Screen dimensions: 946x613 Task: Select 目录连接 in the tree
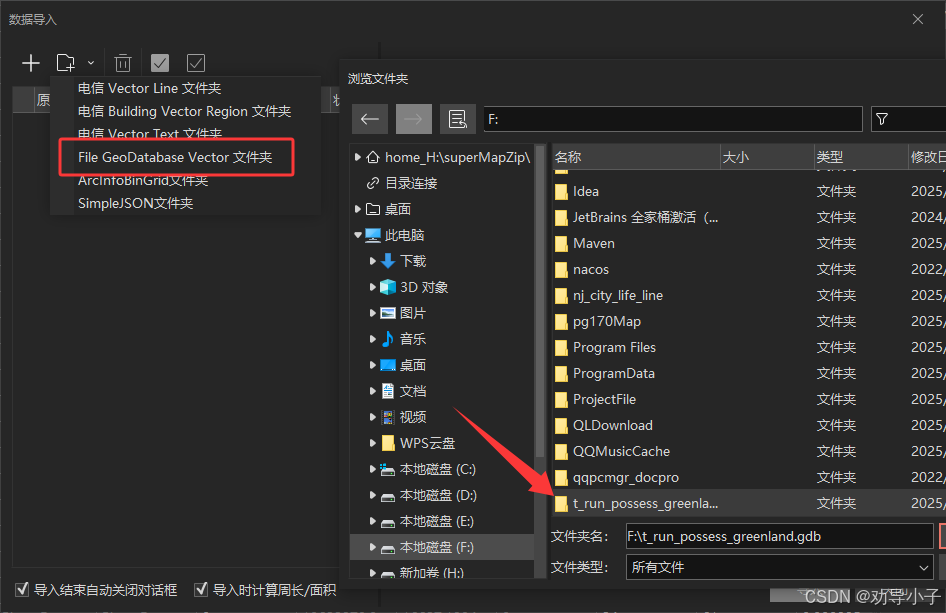411,183
